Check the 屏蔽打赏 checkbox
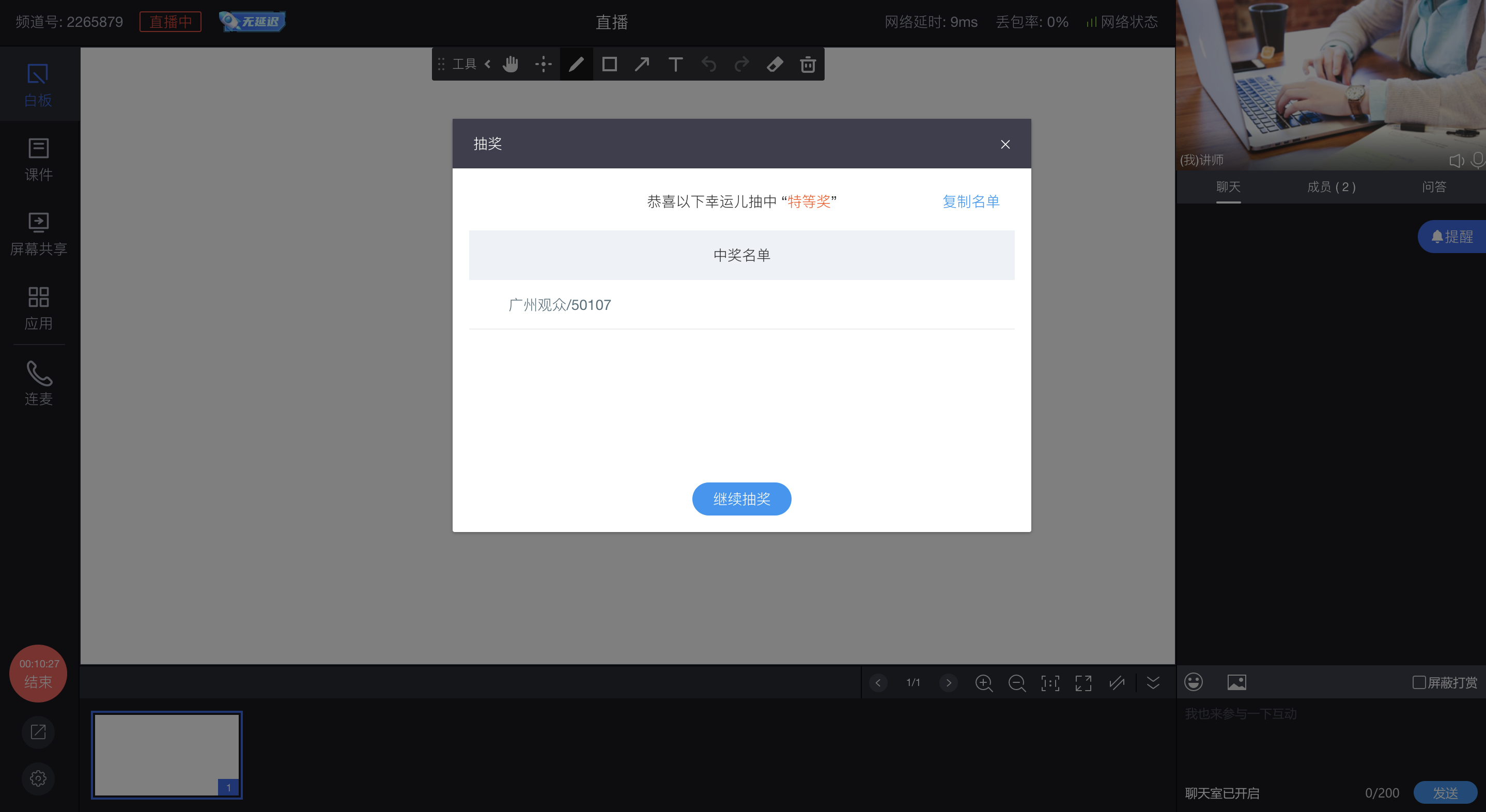The image size is (1486, 812). [x=1419, y=683]
